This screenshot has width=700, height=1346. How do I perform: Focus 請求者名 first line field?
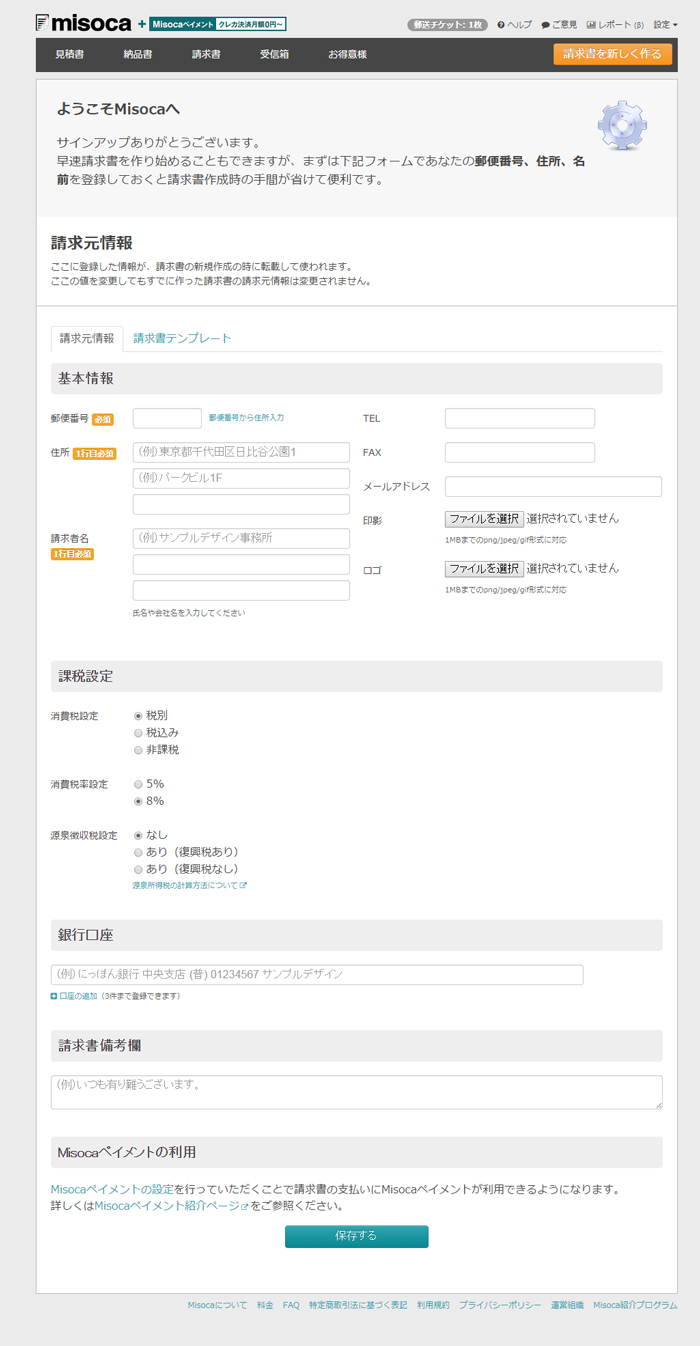[x=241, y=538]
